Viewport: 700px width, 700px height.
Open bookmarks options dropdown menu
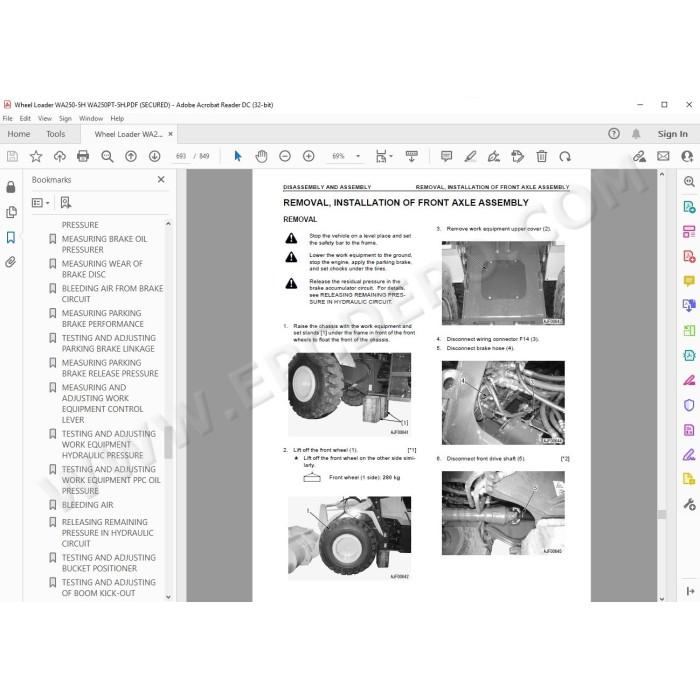tap(41, 203)
